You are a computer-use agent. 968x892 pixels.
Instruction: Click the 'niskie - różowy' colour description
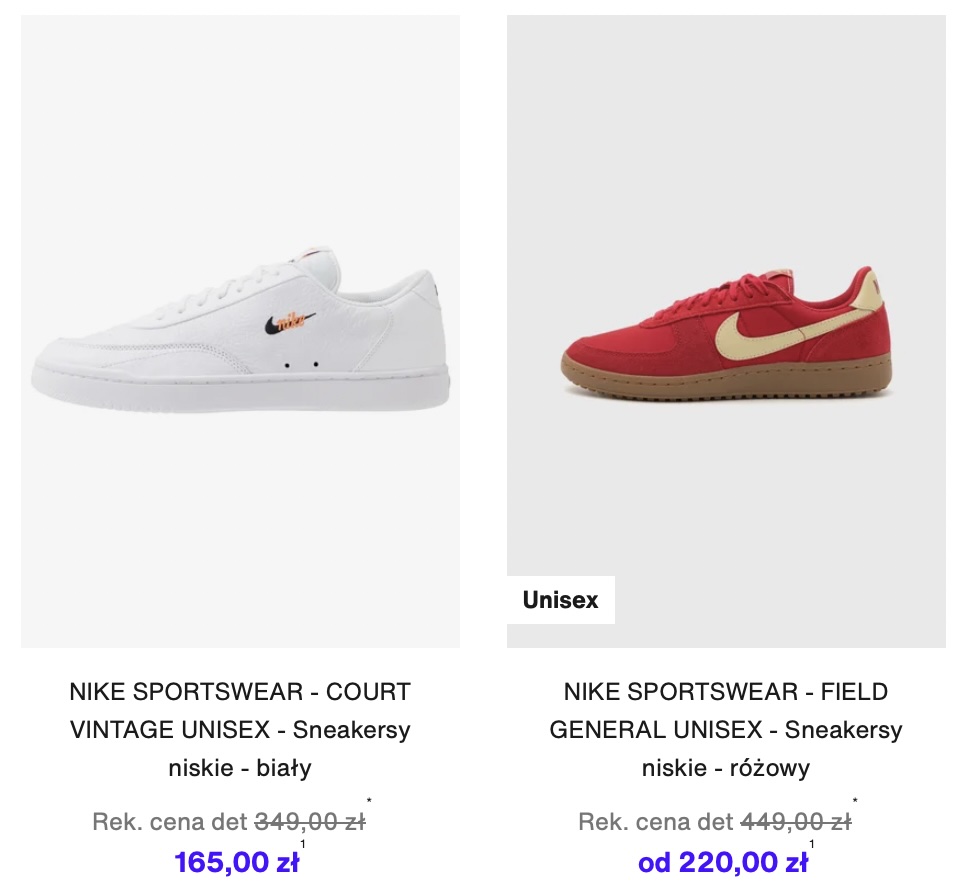[x=726, y=768]
